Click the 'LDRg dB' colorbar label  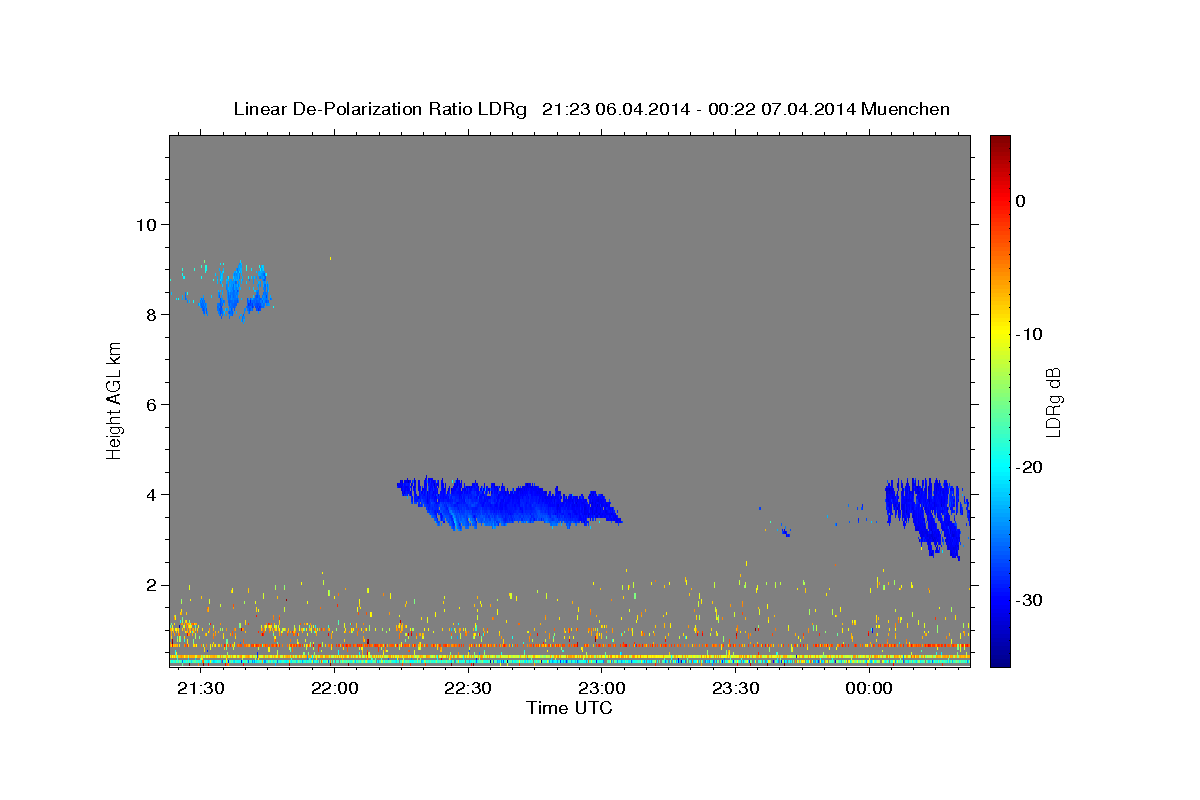point(1053,401)
